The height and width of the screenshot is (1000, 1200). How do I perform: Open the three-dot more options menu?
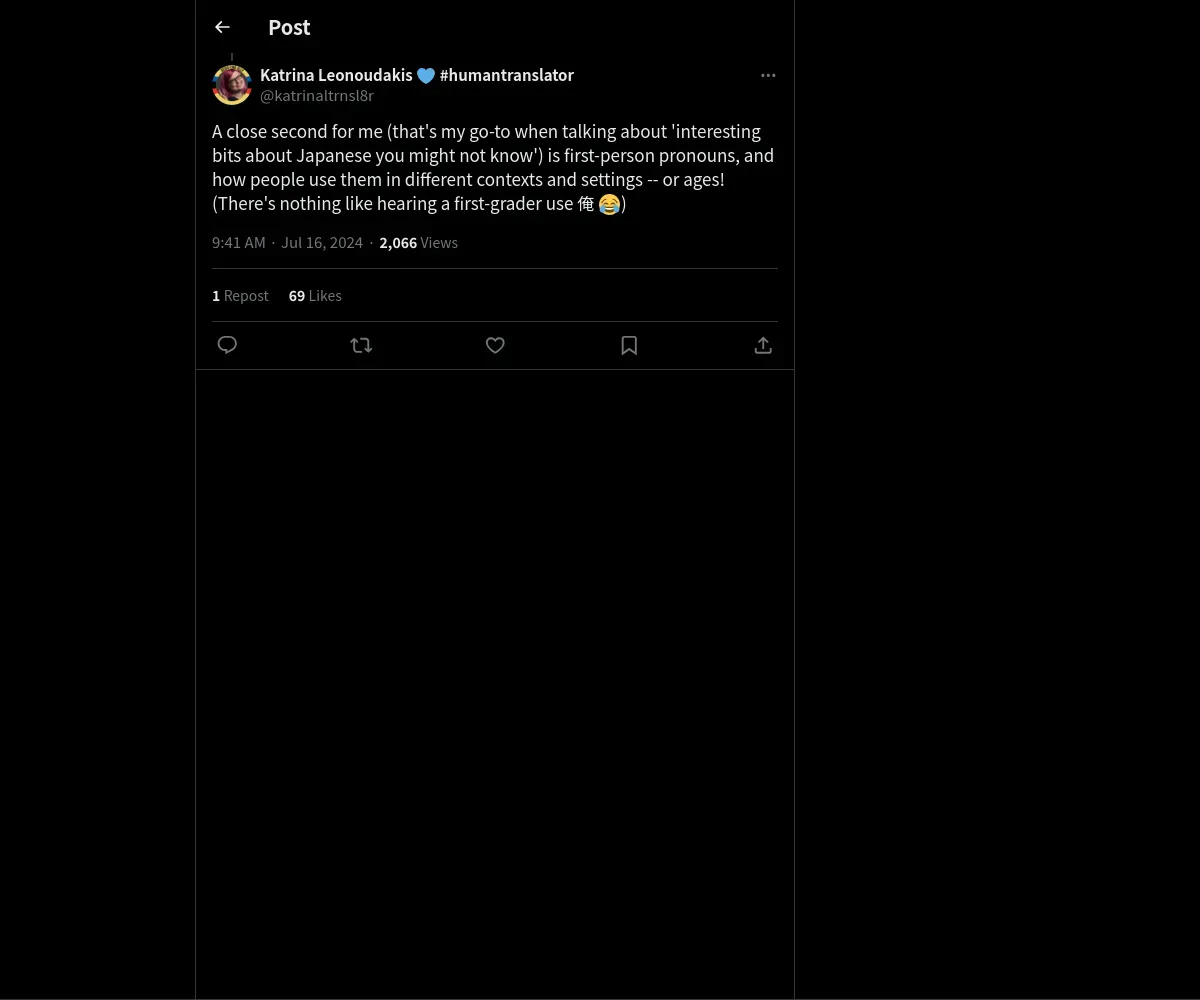tap(768, 75)
